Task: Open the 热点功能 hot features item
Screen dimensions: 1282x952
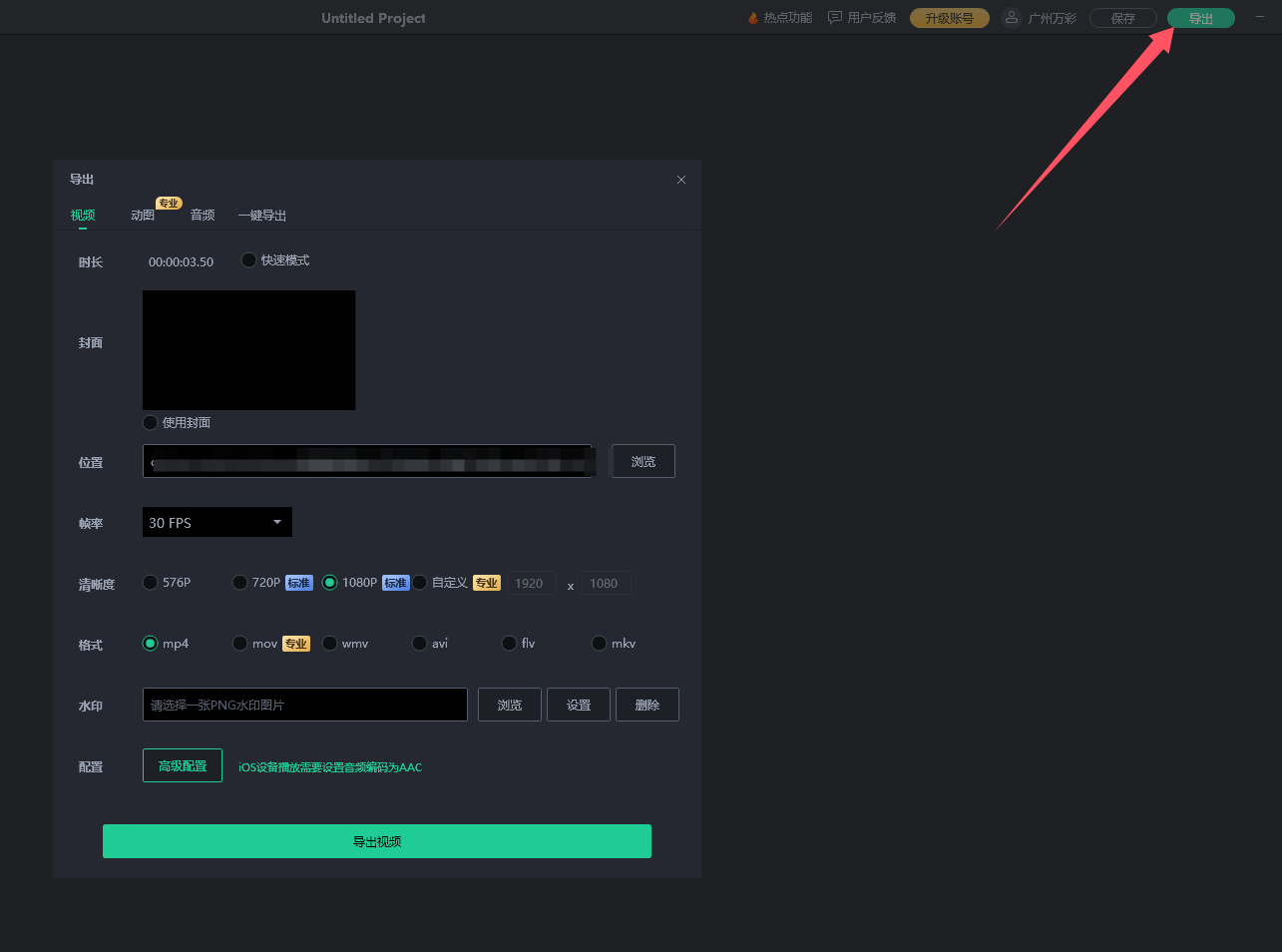Action: [x=780, y=18]
